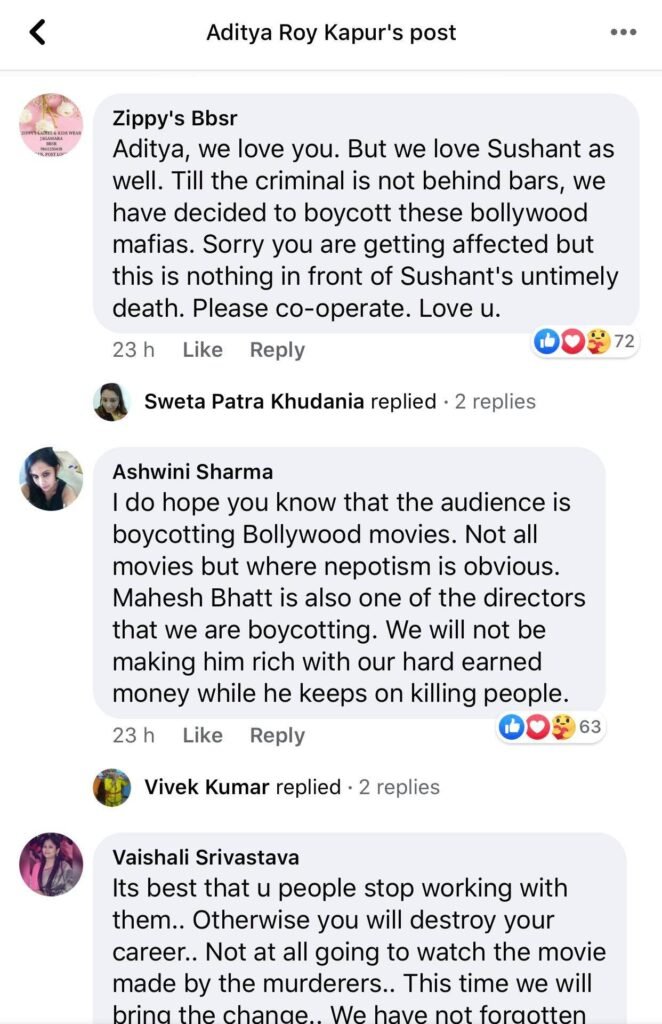This screenshot has width=662, height=1024.
Task: Open the three-dots more options menu
Action: point(623,33)
